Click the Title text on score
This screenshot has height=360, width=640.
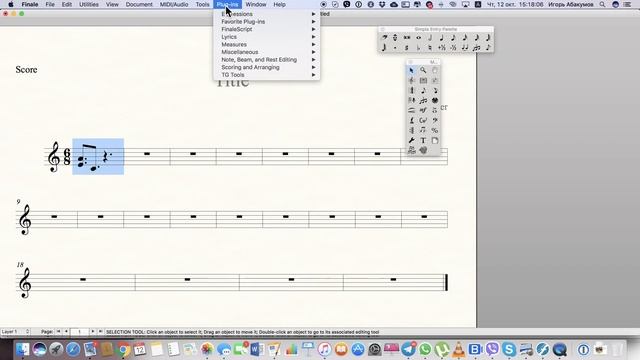pos(232,82)
